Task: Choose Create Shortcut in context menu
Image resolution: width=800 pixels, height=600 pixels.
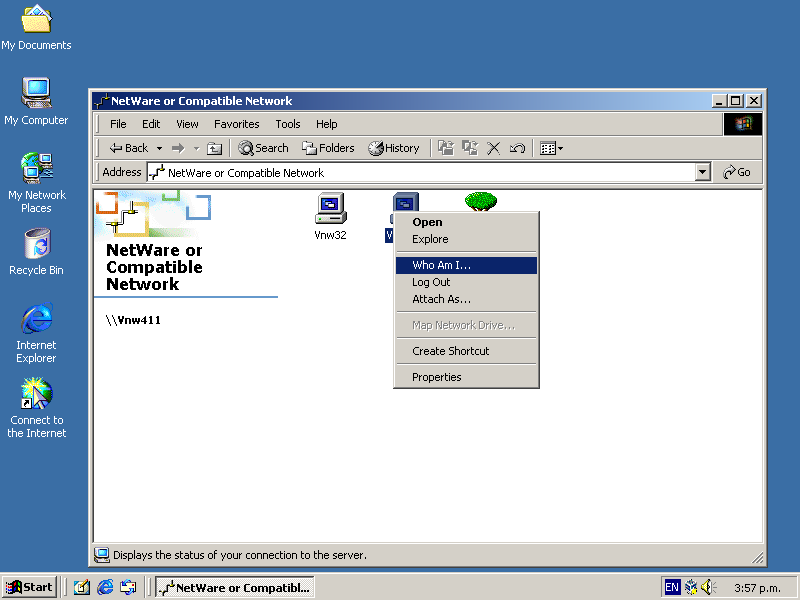Action: click(466, 351)
